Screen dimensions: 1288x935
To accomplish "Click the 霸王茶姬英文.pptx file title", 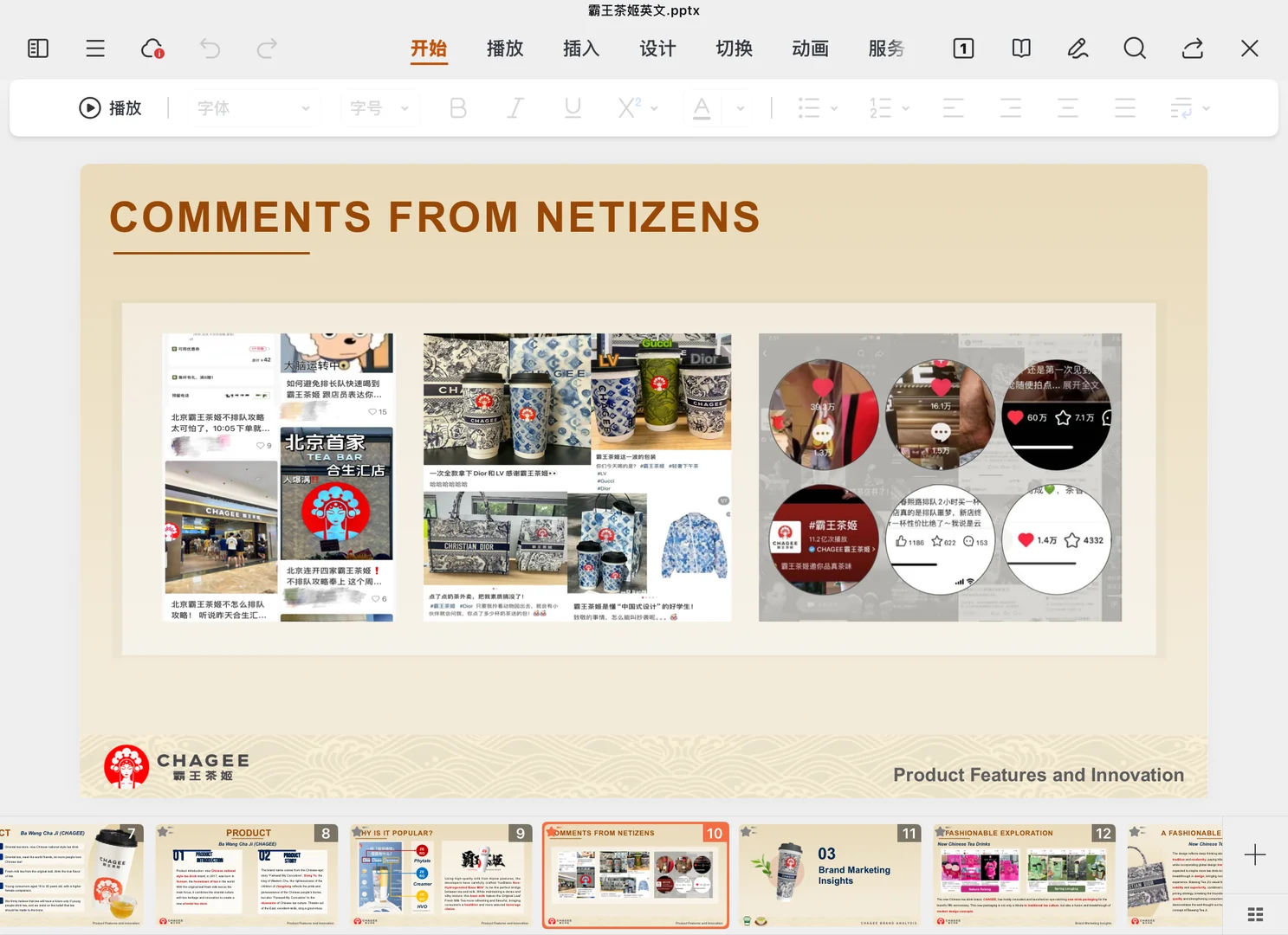I will tap(644, 10).
